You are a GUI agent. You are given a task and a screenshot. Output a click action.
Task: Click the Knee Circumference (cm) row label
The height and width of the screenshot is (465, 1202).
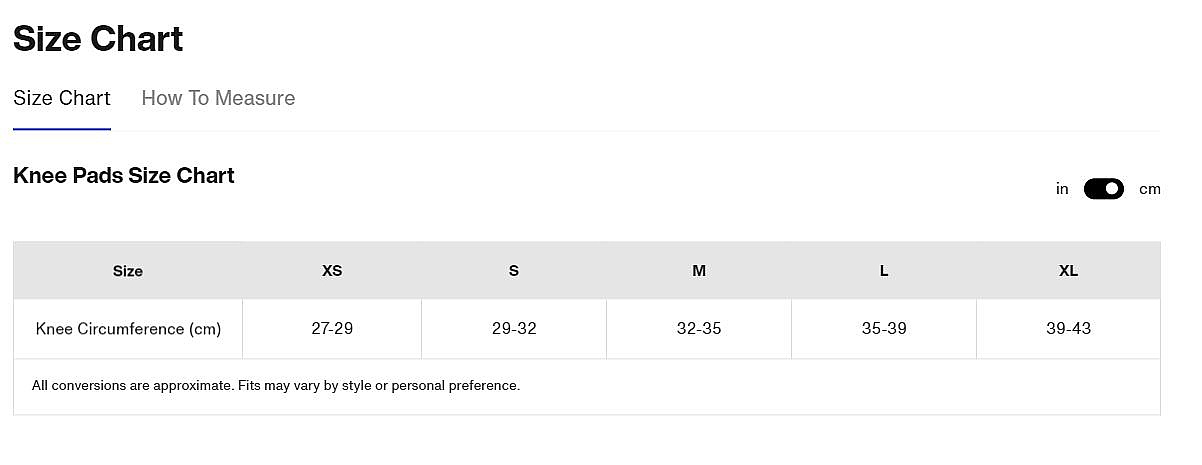128,329
